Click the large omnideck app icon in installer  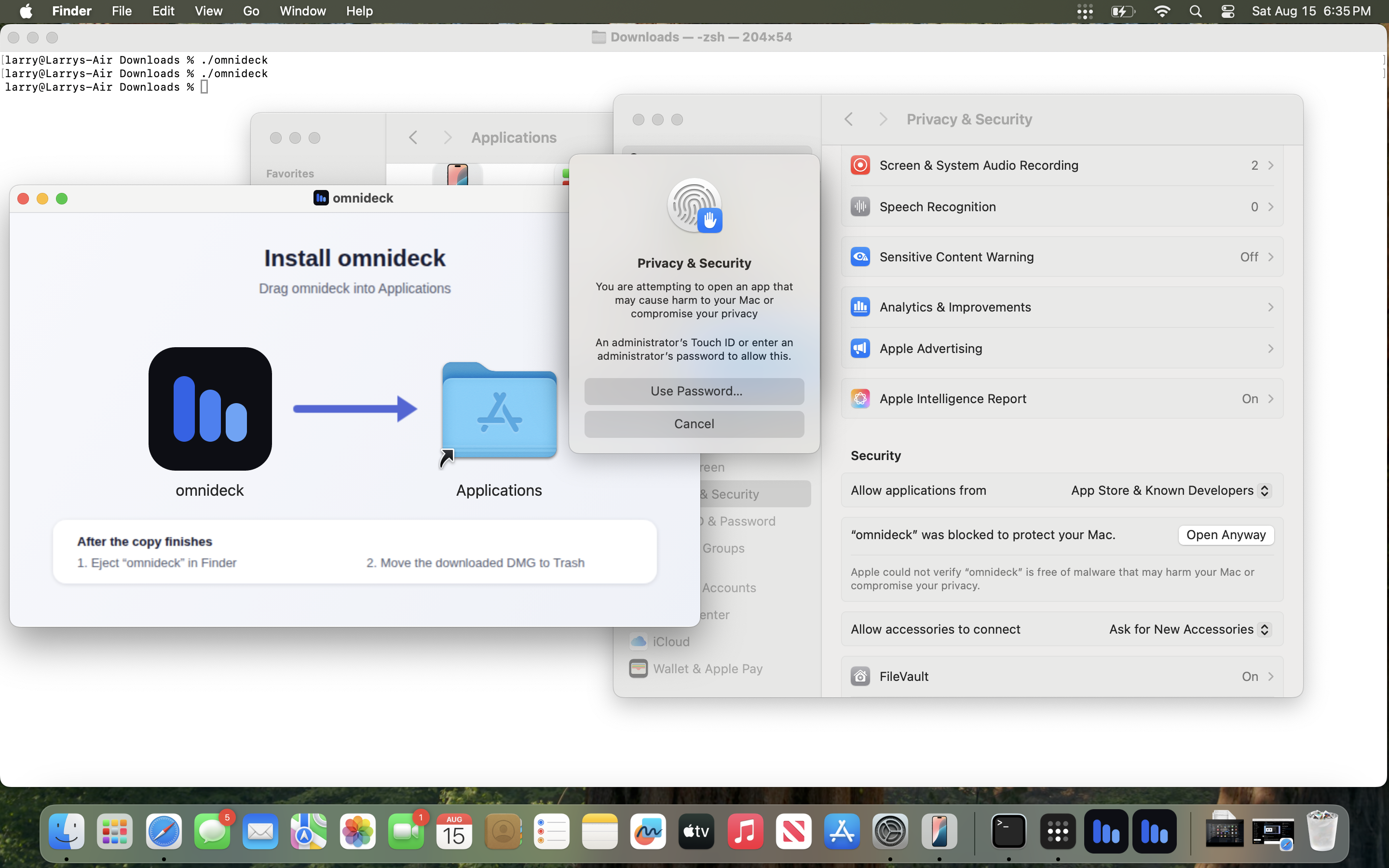coord(210,409)
